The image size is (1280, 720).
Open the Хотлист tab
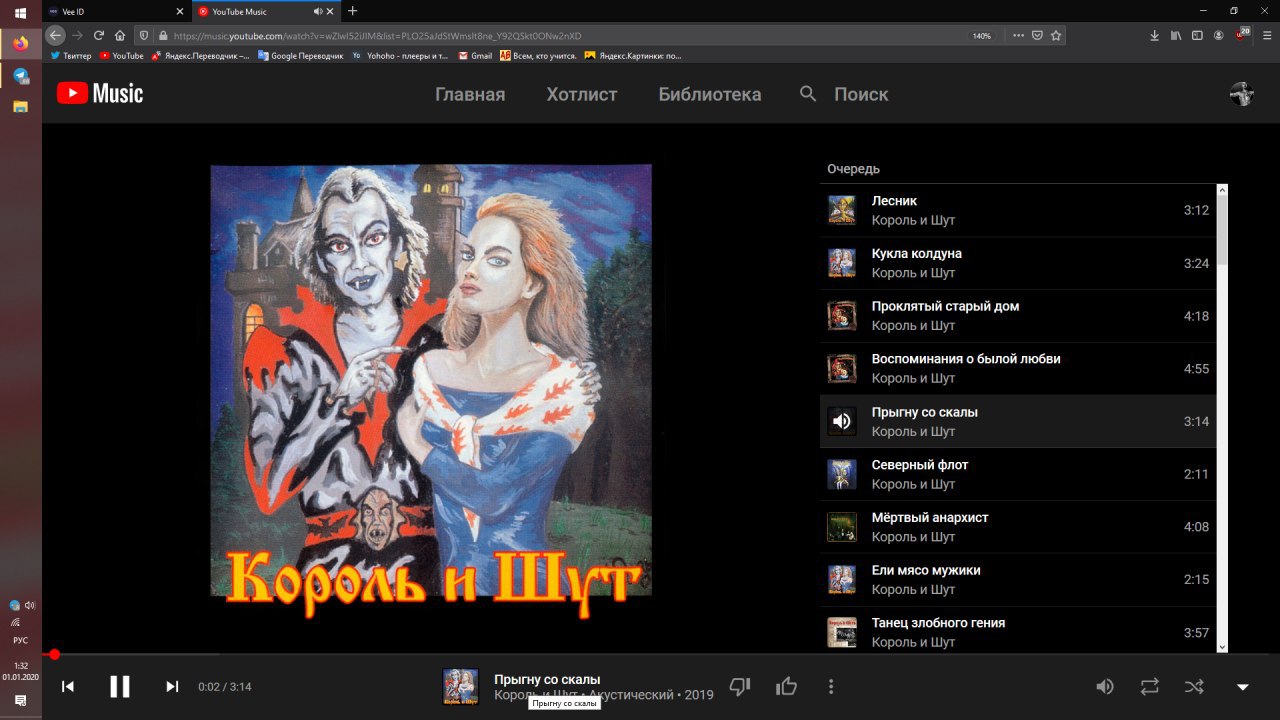[582, 94]
